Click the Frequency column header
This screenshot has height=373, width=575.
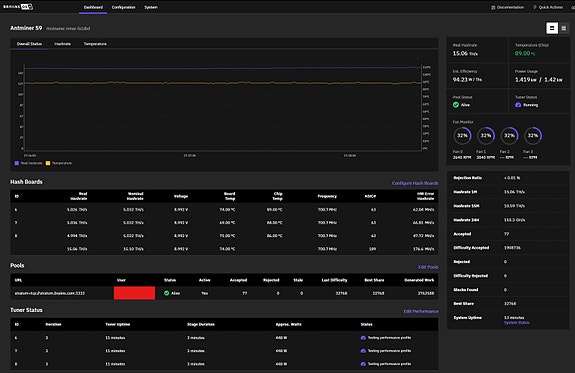point(327,196)
